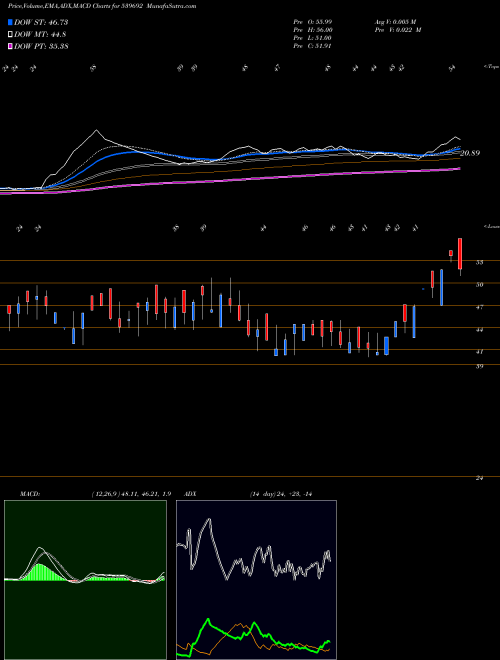The height and width of the screenshot is (660, 500).
Task: Click the 'Avg V: 0.005 M' value
Action: point(395,22)
